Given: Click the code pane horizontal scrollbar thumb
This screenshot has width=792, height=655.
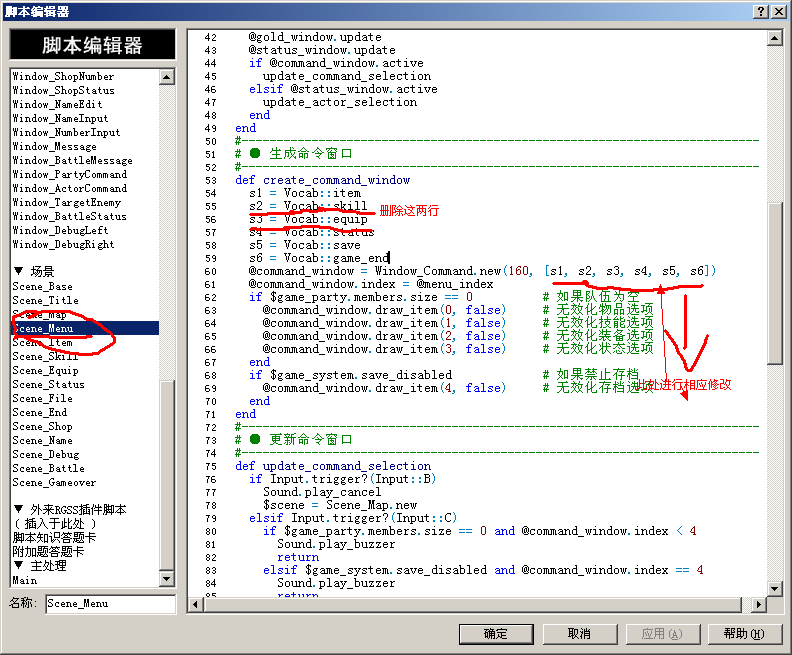Looking at the screenshot, I should [472, 604].
